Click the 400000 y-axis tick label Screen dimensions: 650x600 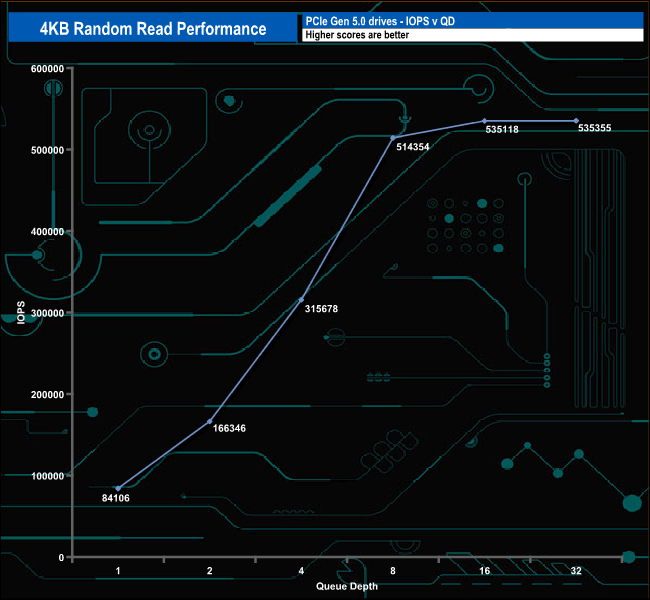click(x=47, y=231)
